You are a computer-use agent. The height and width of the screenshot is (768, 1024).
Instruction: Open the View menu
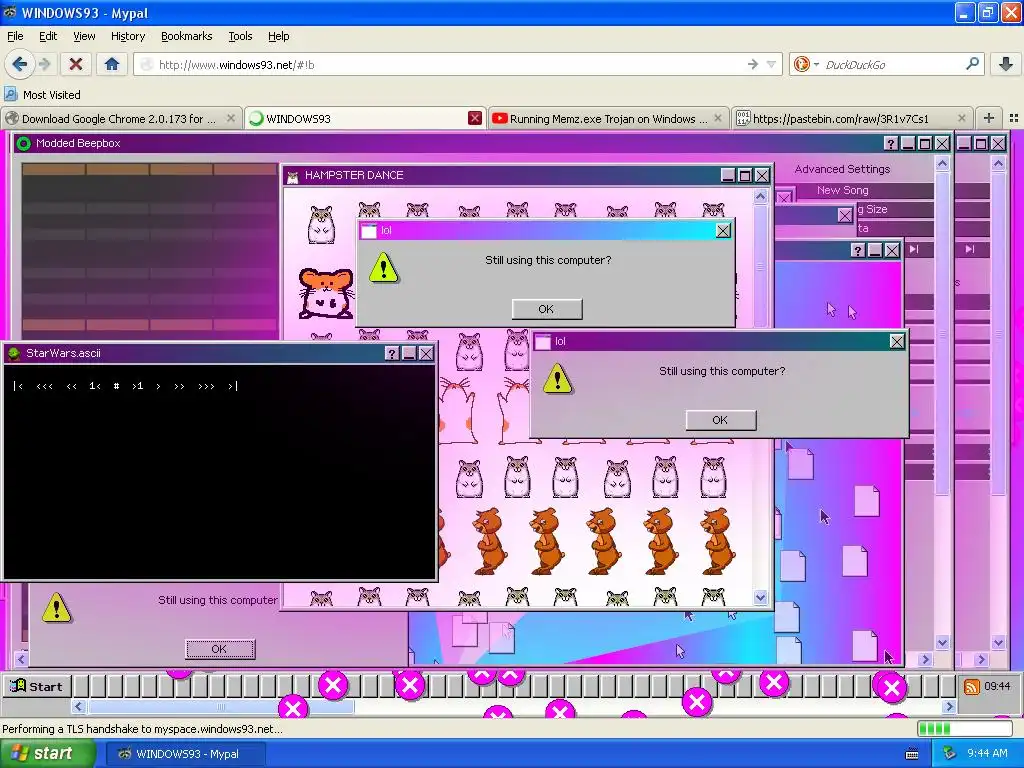(84, 36)
